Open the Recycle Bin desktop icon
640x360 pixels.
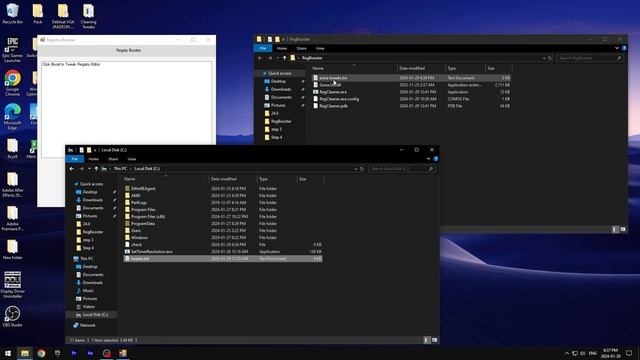(x=12, y=14)
